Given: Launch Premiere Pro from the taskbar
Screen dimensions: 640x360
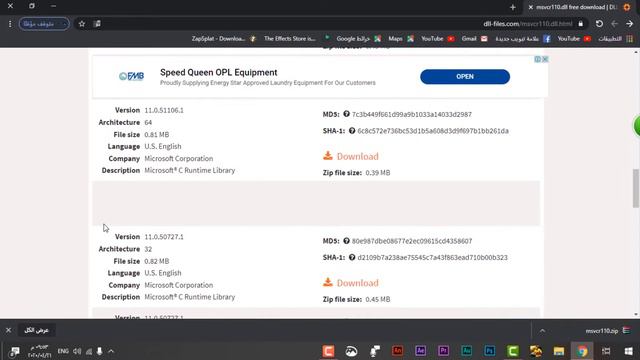Looking at the screenshot, I should click(443, 351).
